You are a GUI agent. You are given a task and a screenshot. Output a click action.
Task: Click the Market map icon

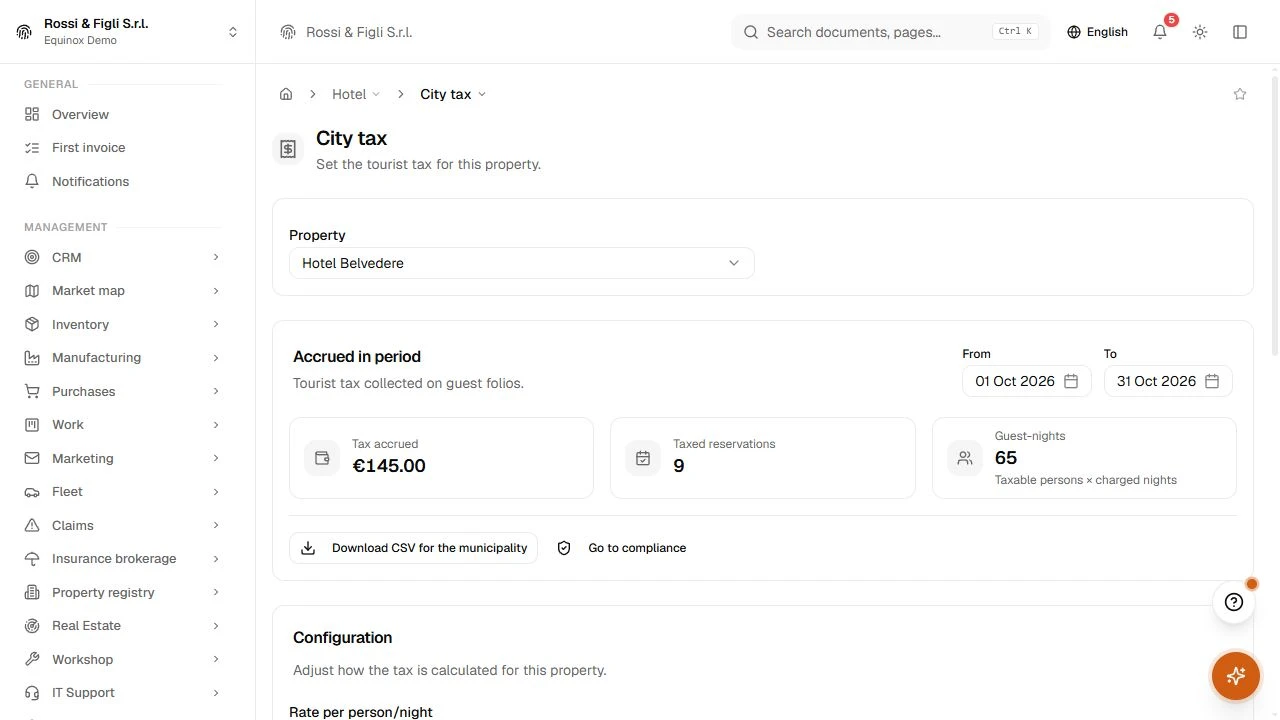coord(32,291)
